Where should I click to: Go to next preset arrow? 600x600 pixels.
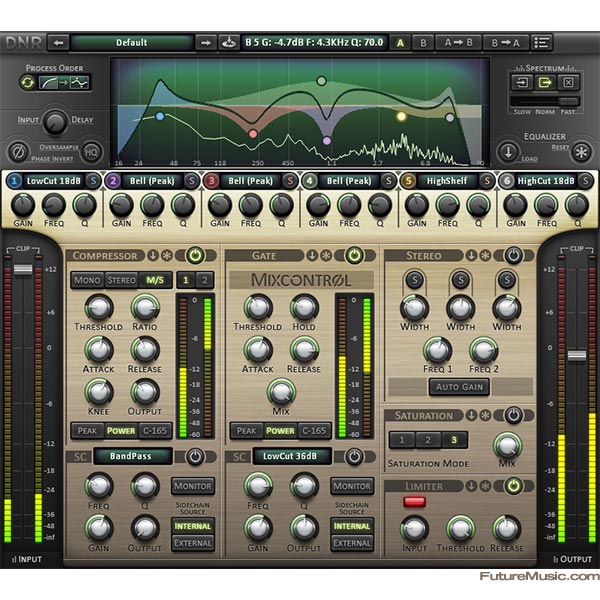(206, 43)
